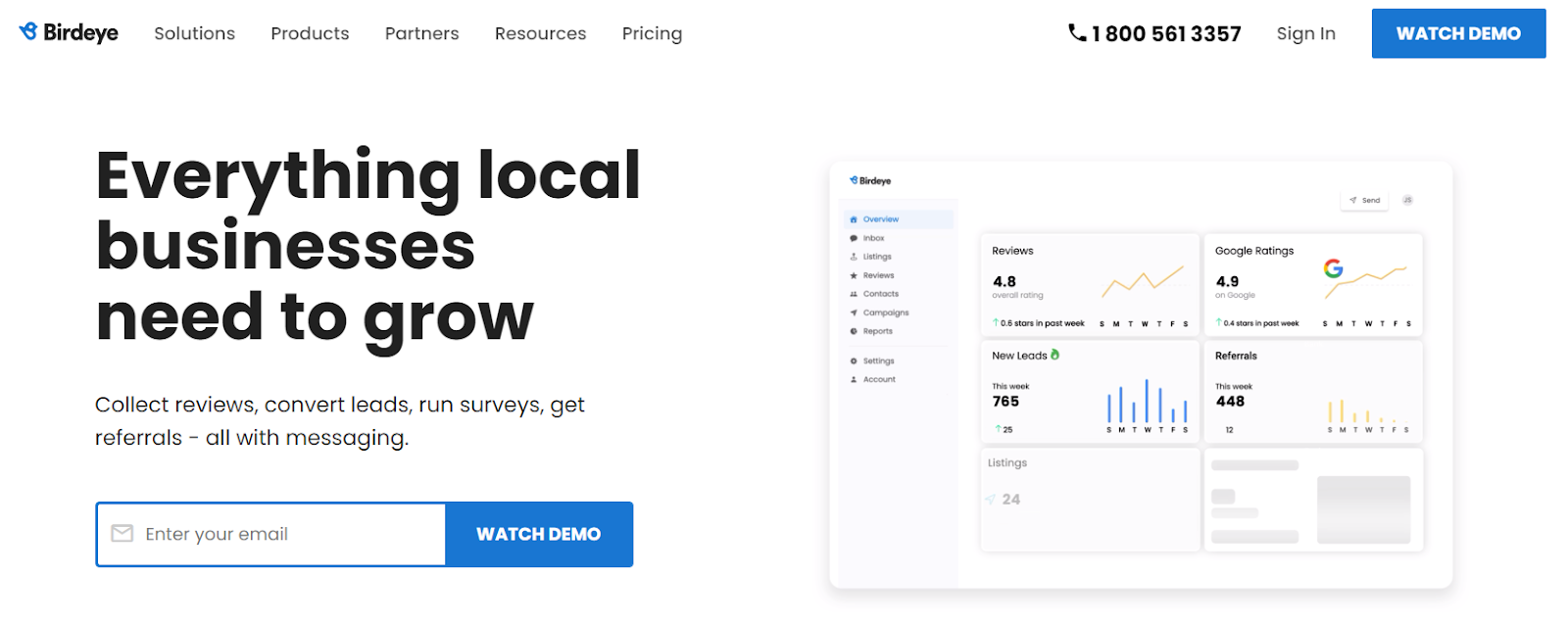
Task: Click the JS user avatar in the dashboard
Action: [x=1407, y=200]
